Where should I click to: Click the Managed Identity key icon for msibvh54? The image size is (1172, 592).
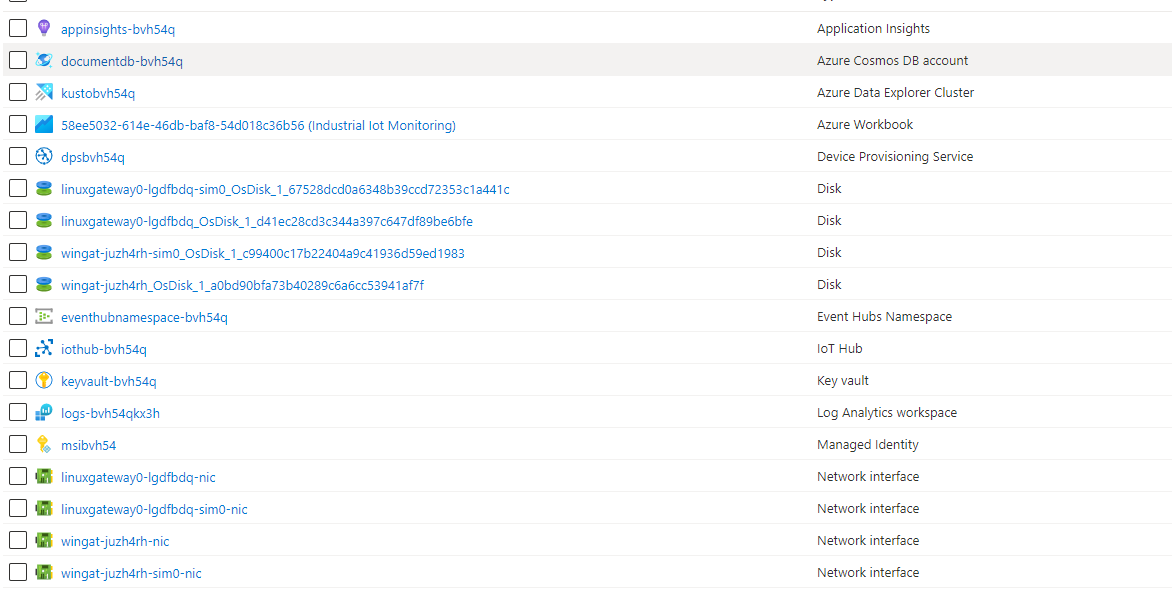43,444
